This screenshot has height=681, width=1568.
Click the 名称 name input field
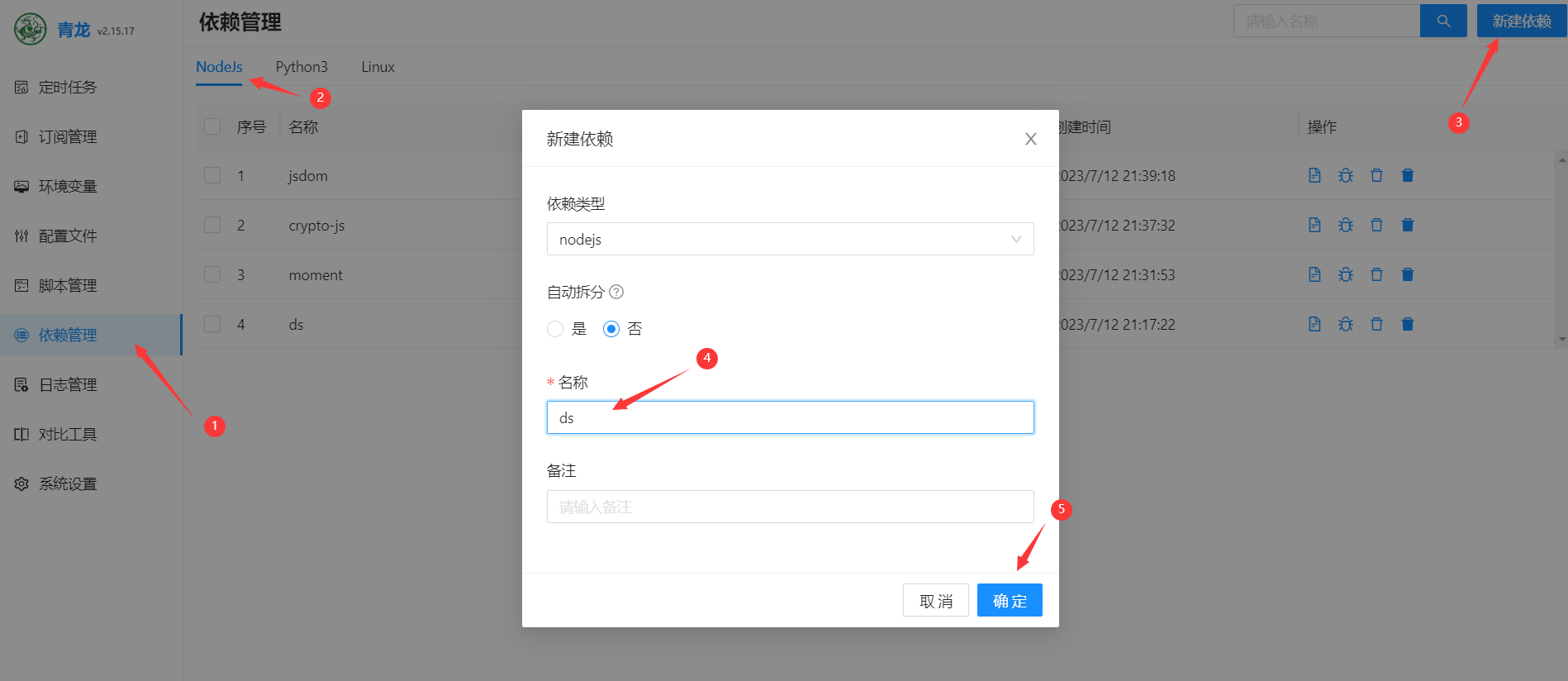790,417
